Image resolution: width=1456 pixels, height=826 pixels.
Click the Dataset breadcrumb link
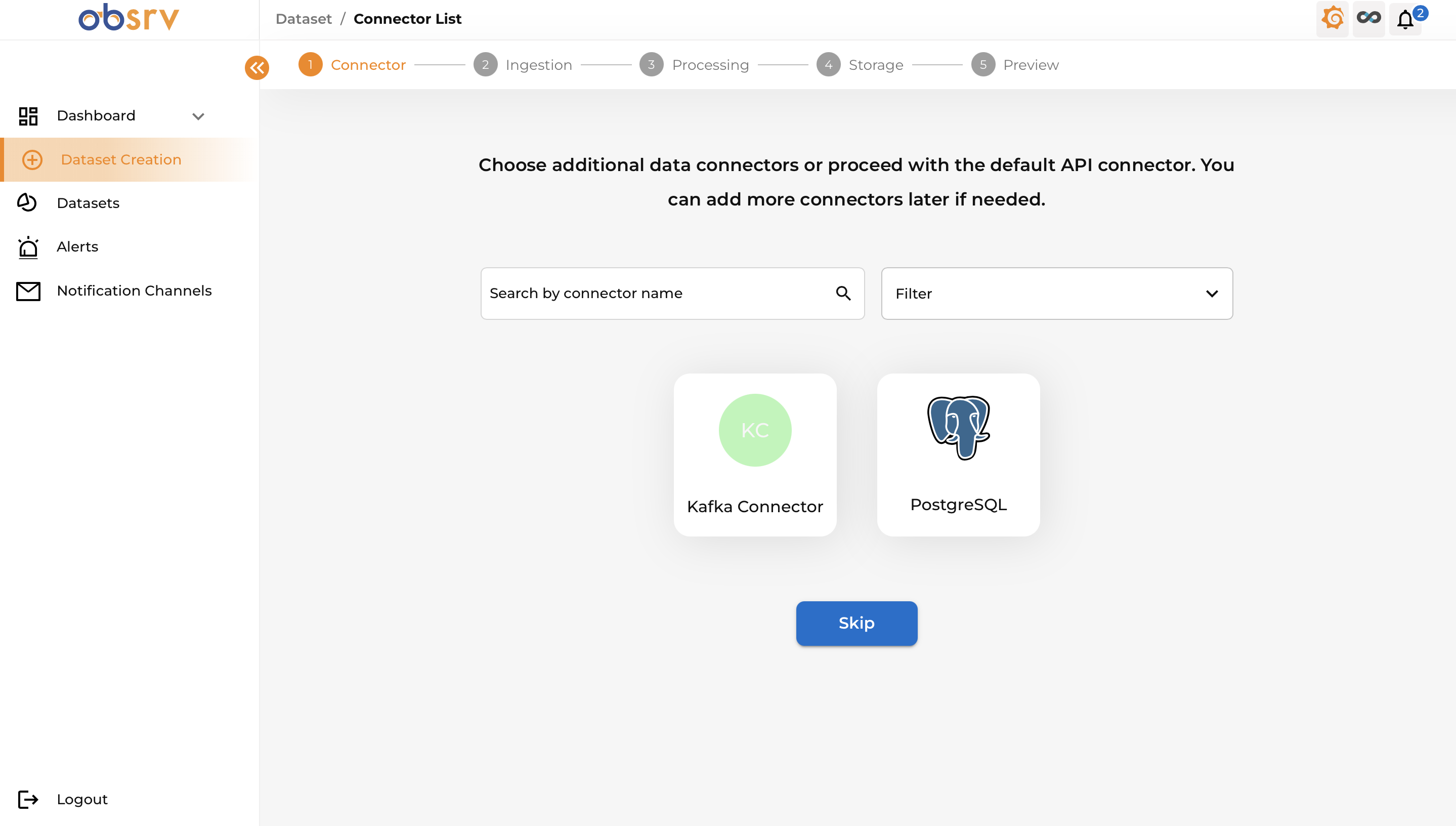pyautogui.click(x=304, y=19)
